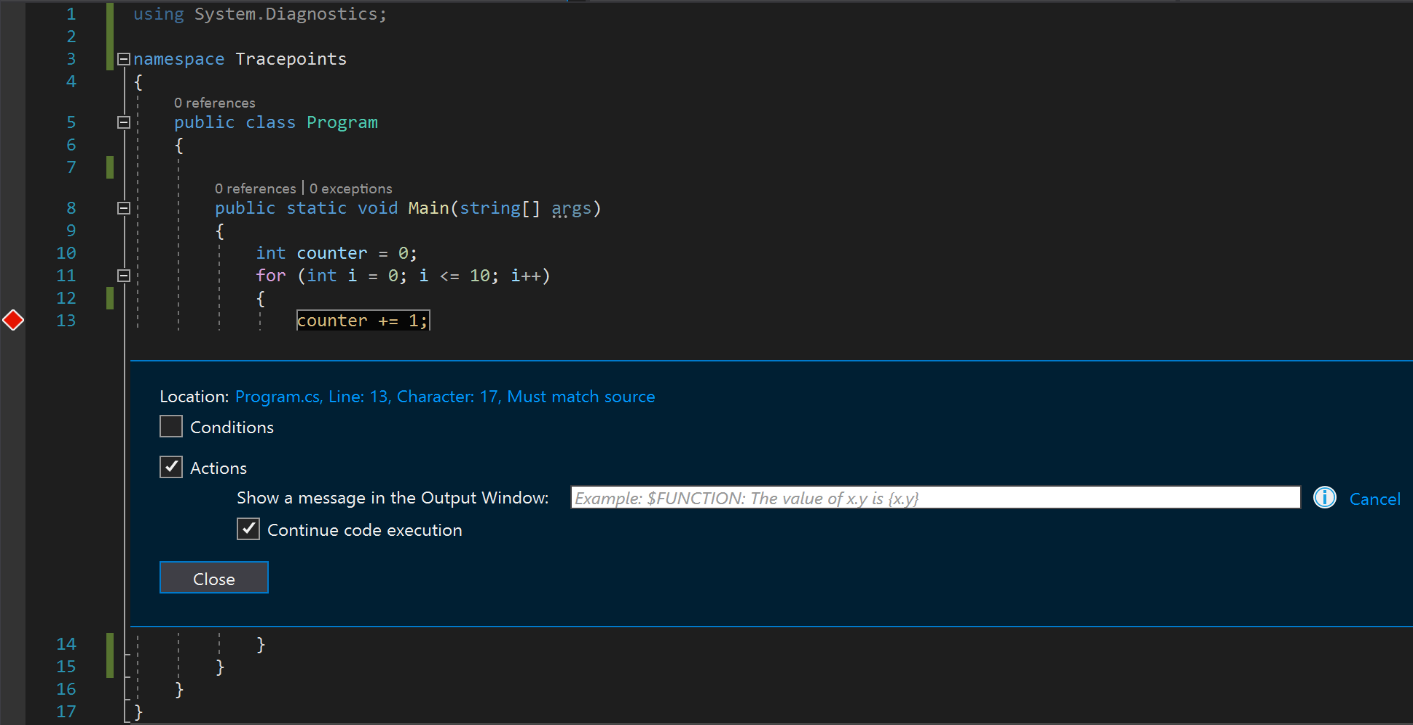Screen dimensions: 1413x725
Task: Click the blue info icon beside message field
Action: click(x=1324, y=497)
